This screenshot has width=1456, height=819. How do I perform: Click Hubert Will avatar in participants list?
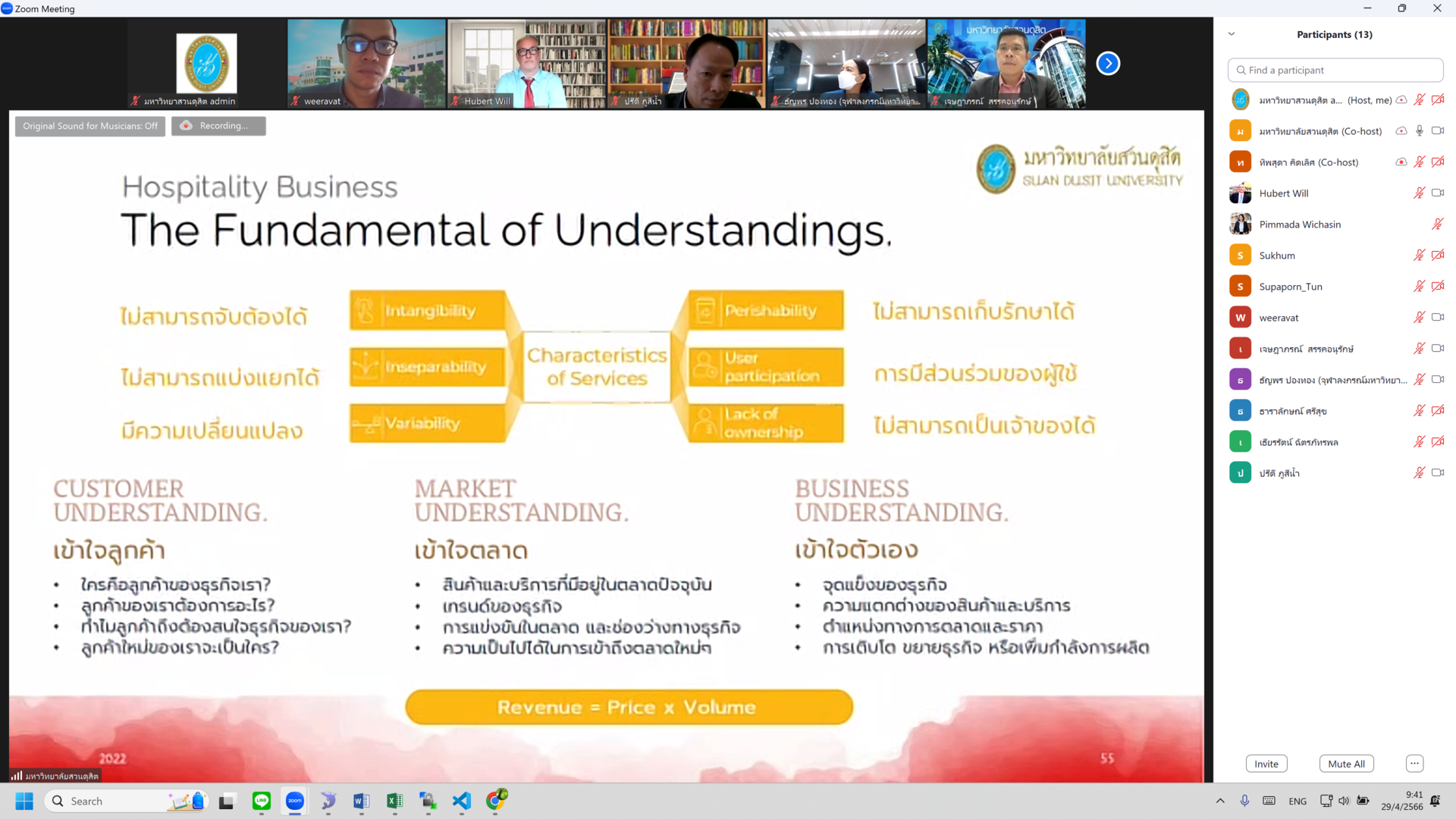tap(1240, 193)
